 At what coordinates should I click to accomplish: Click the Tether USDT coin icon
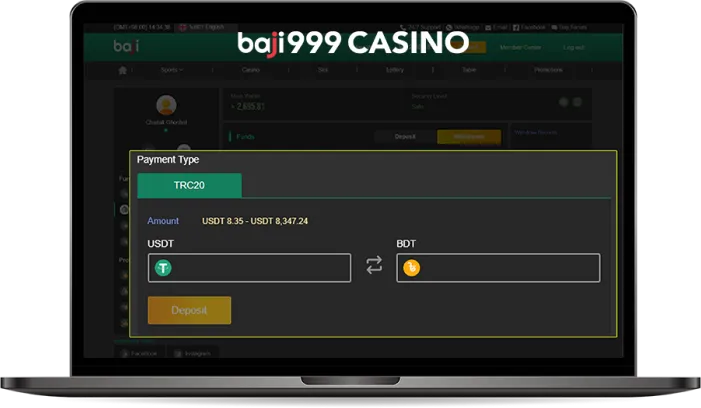pos(163,268)
